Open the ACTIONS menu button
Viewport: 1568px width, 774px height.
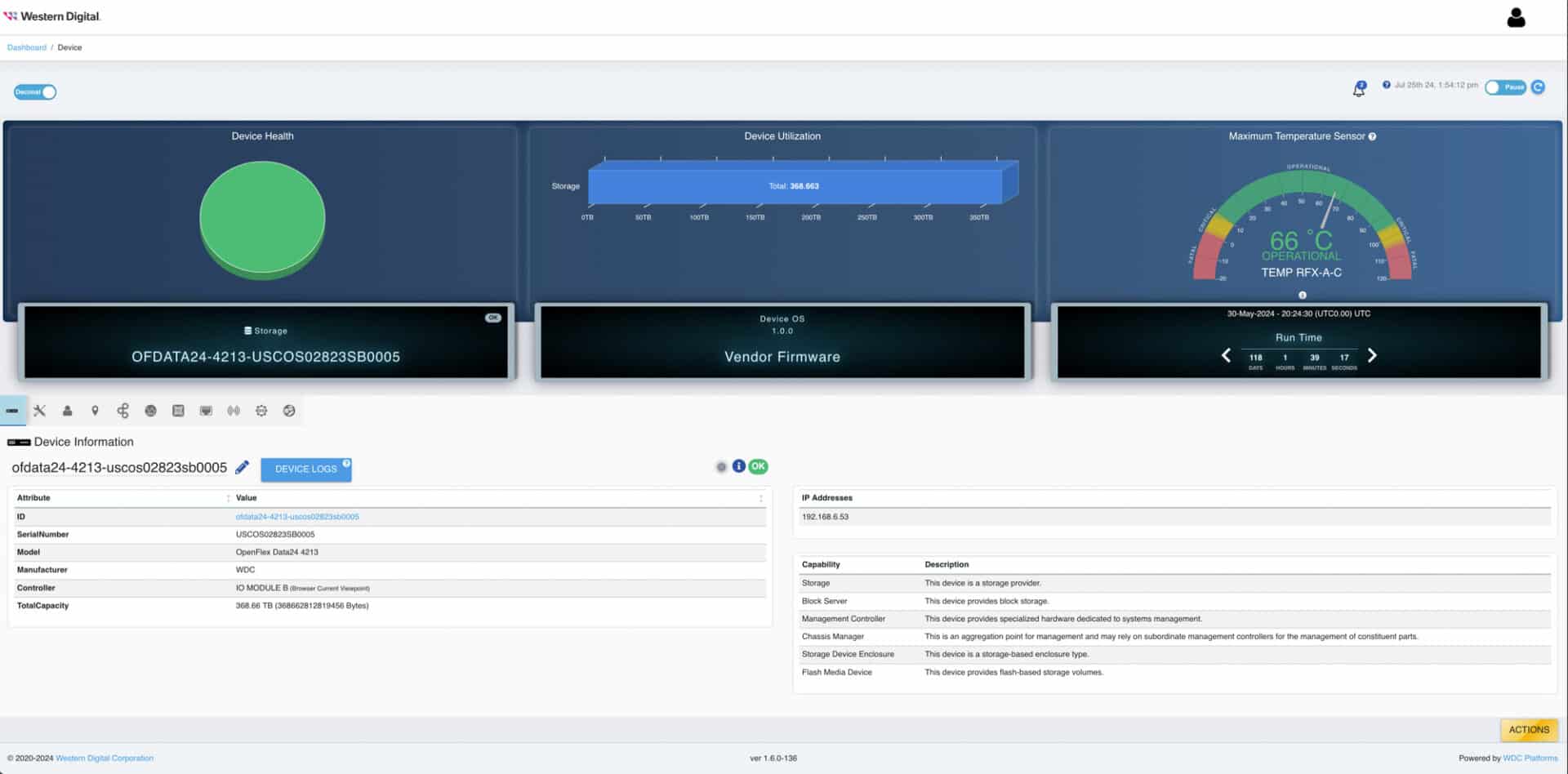click(1529, 730)
